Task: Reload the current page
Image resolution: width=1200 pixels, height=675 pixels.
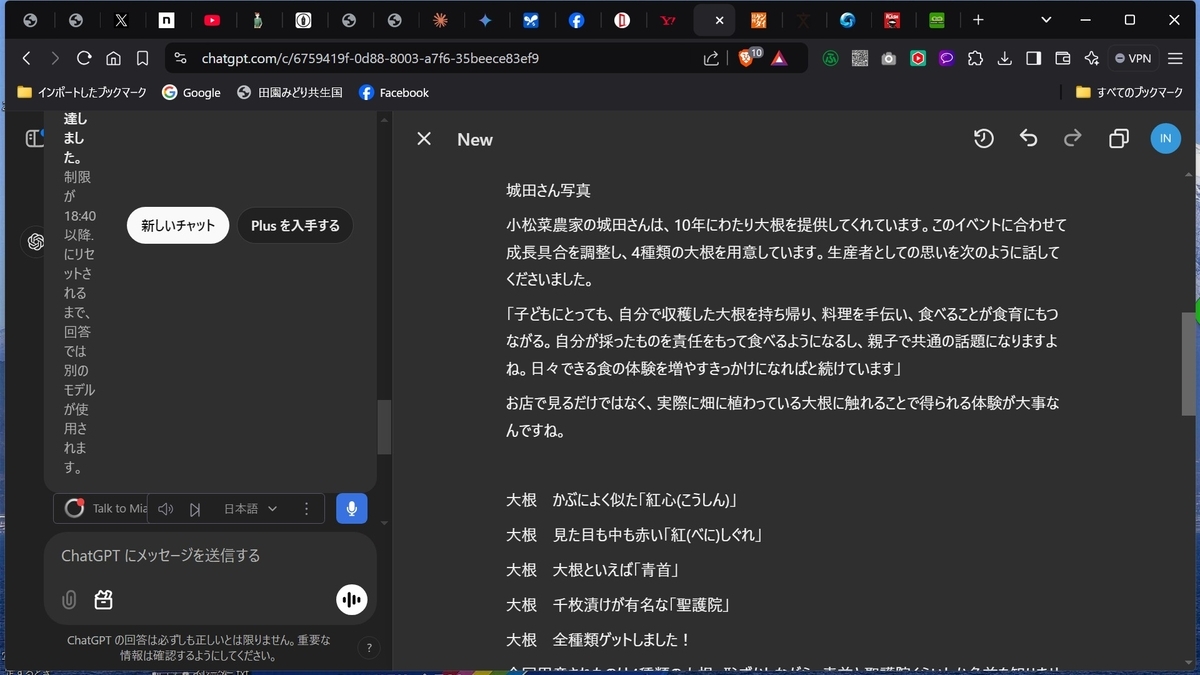Action: point(84,58)
